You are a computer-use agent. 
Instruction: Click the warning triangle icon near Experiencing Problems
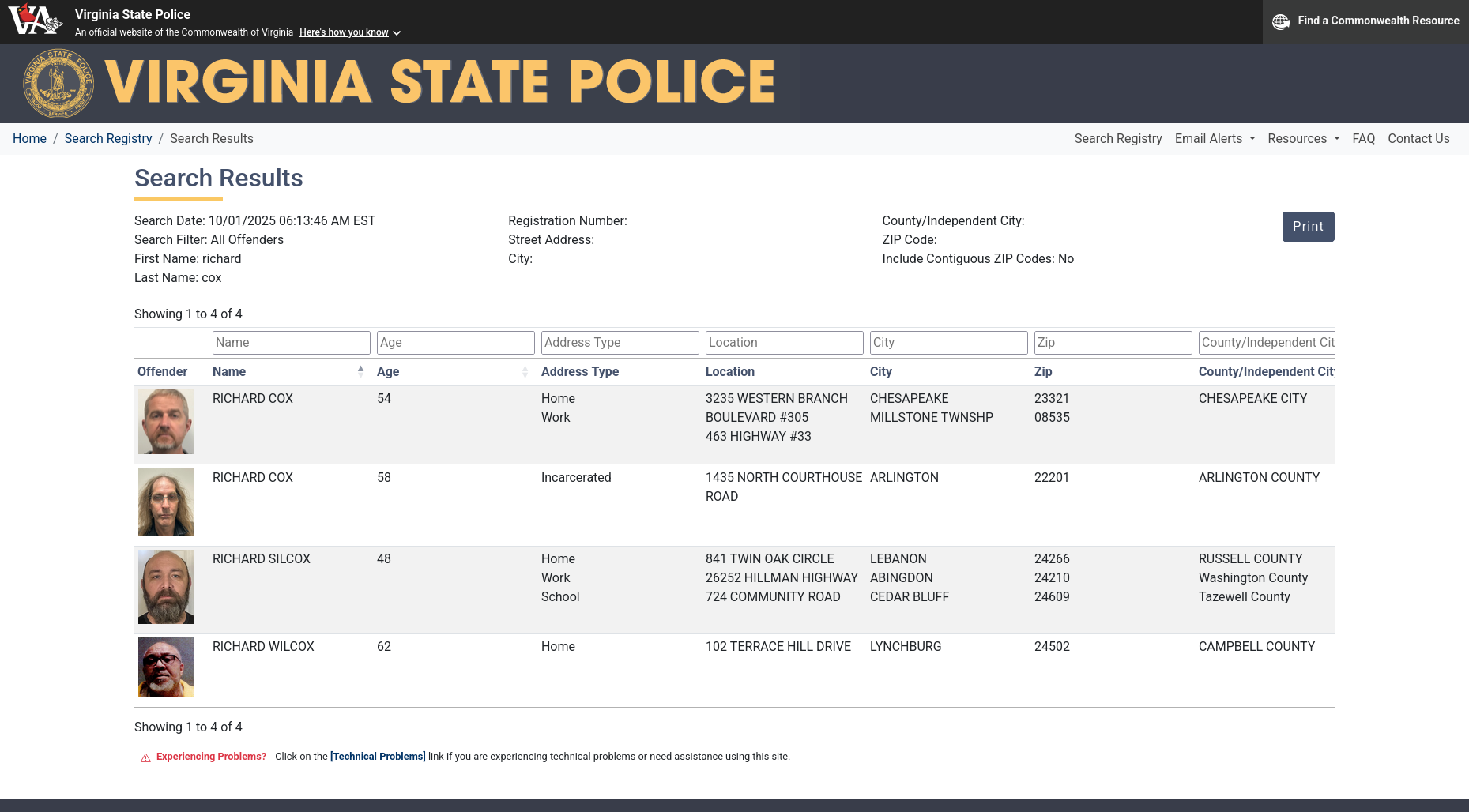145,757
